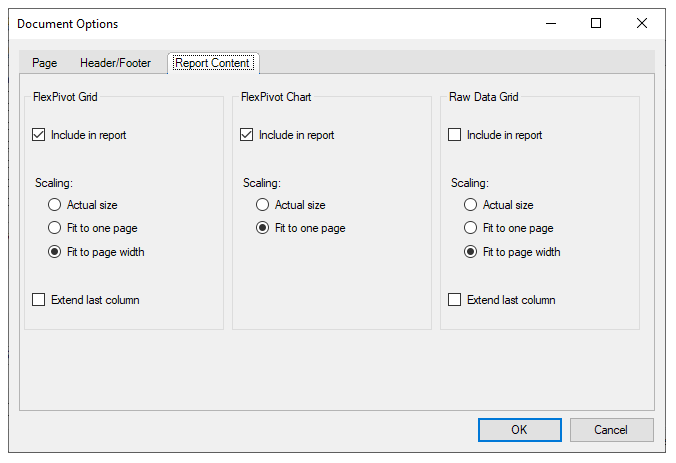Choose Fit to one page for FlexPivot Chart

click(264, 228)
